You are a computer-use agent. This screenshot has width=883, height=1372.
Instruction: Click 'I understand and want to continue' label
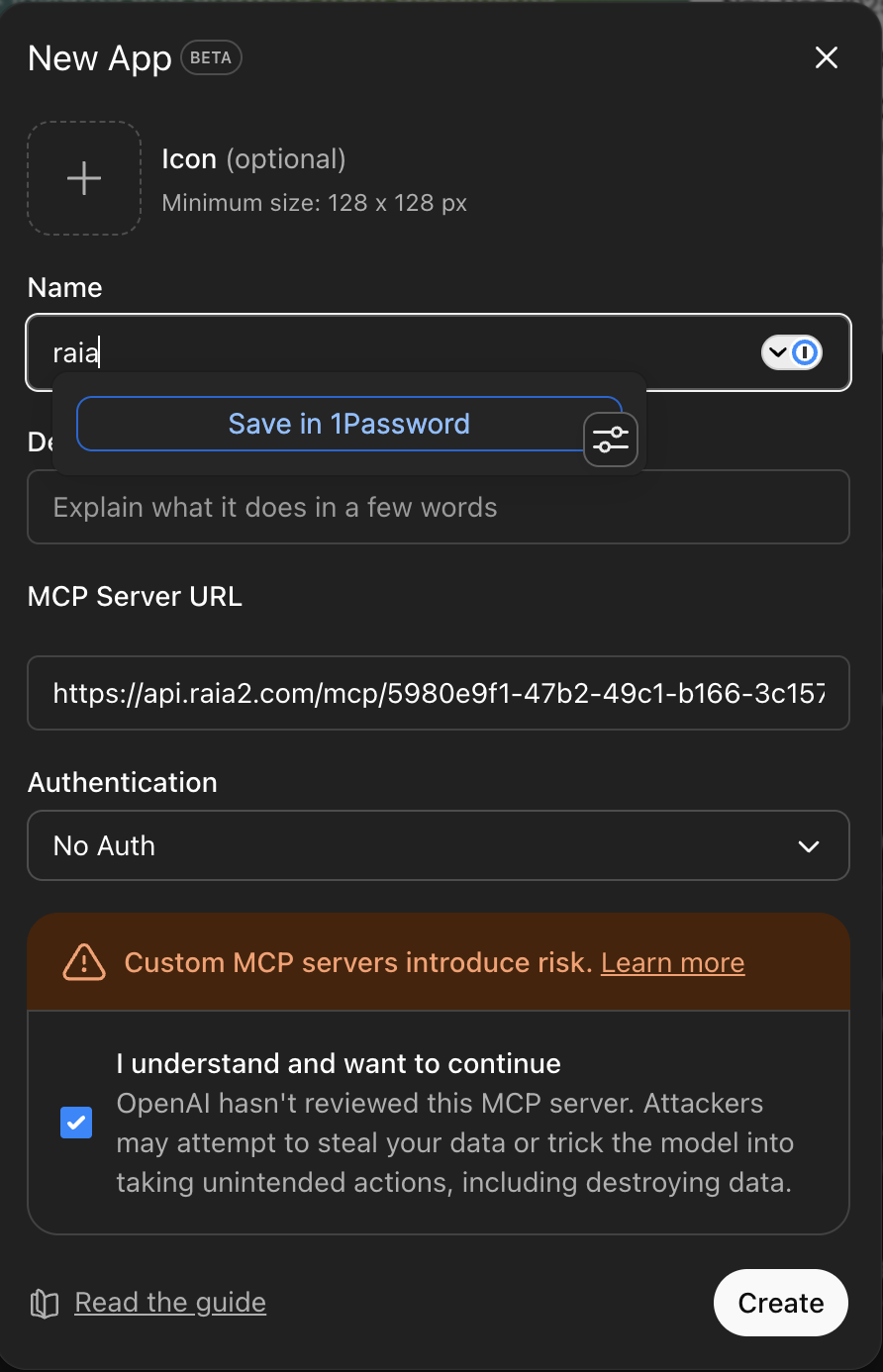[339, 1063]
